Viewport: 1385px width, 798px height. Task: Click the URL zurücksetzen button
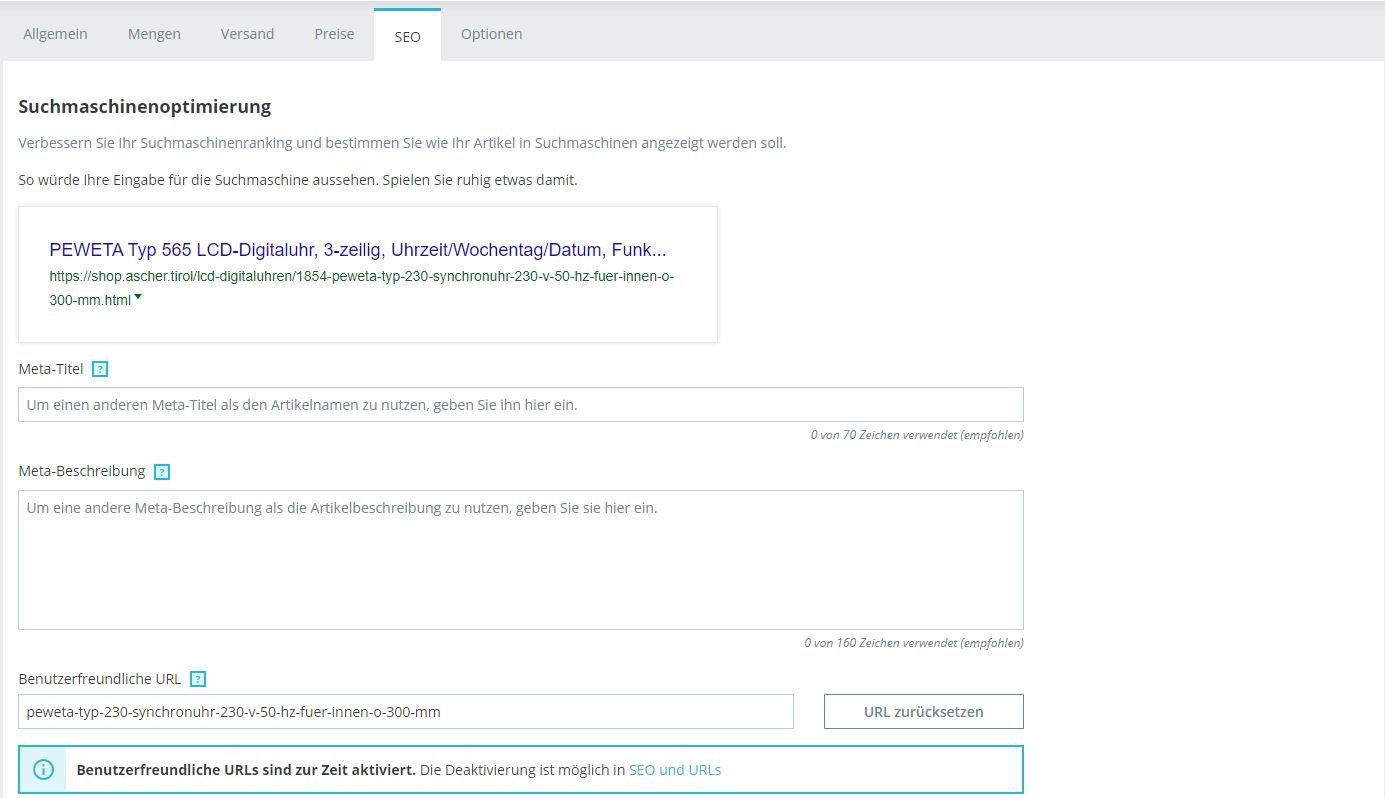pos(924,712)
